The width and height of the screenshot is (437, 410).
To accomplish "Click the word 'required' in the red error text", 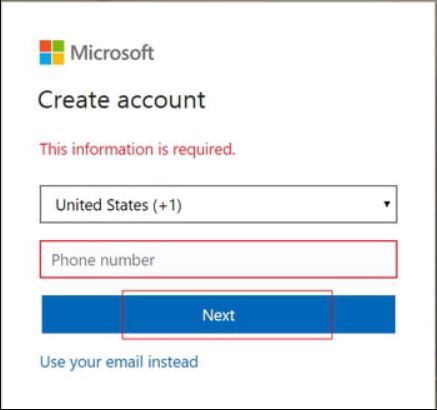I will (x=202, y=150).
